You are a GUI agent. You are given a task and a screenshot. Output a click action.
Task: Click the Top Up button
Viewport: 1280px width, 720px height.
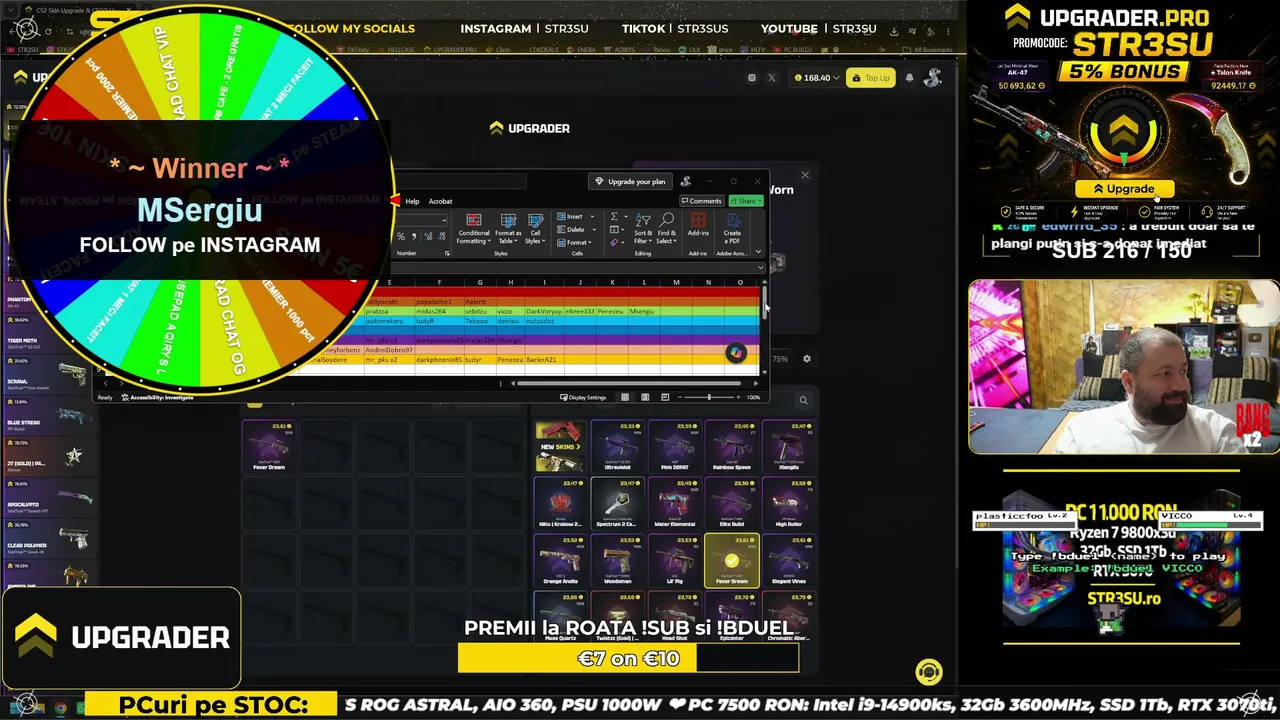click(870, 78)
